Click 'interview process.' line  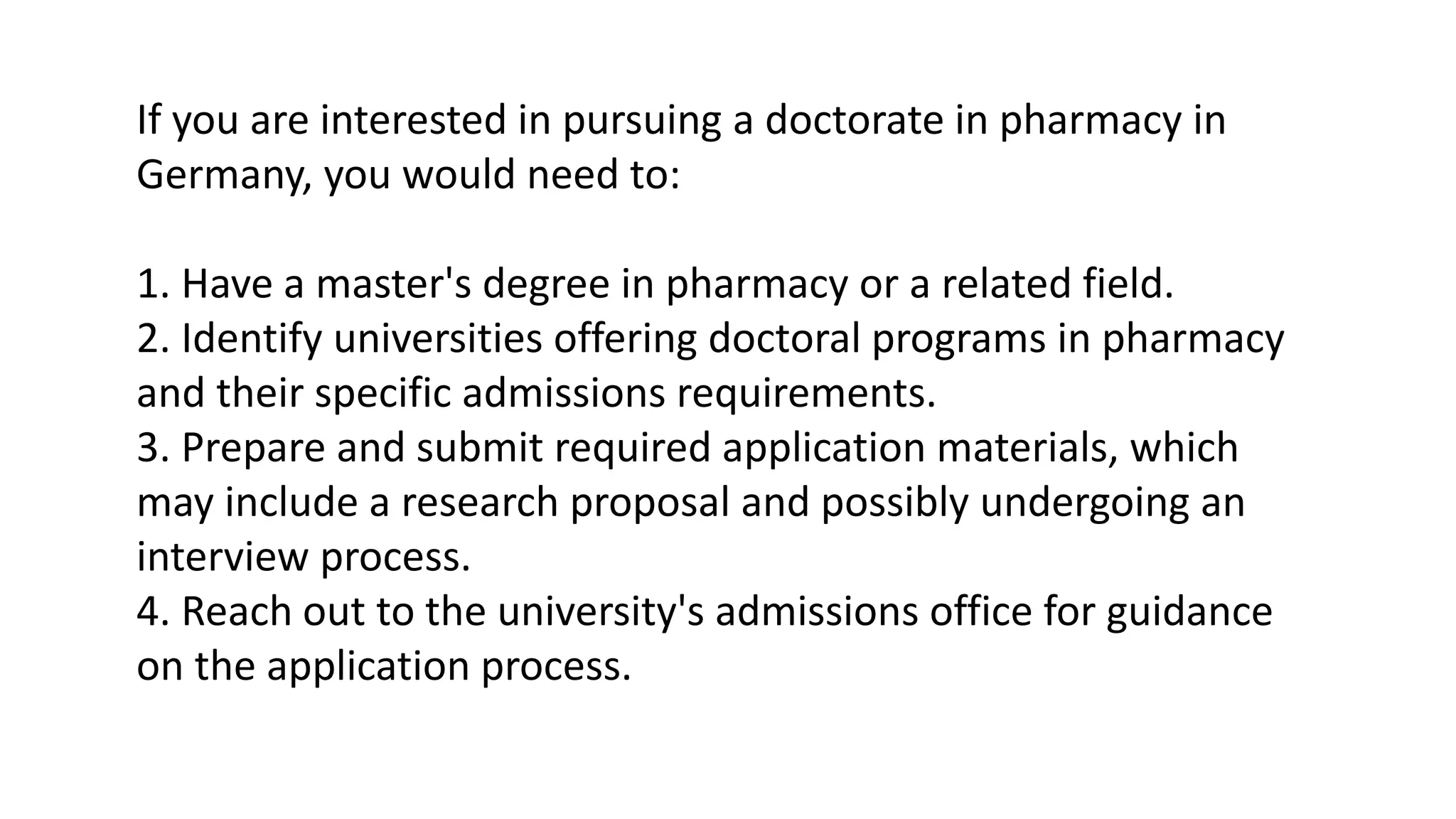tap(304, 557)
